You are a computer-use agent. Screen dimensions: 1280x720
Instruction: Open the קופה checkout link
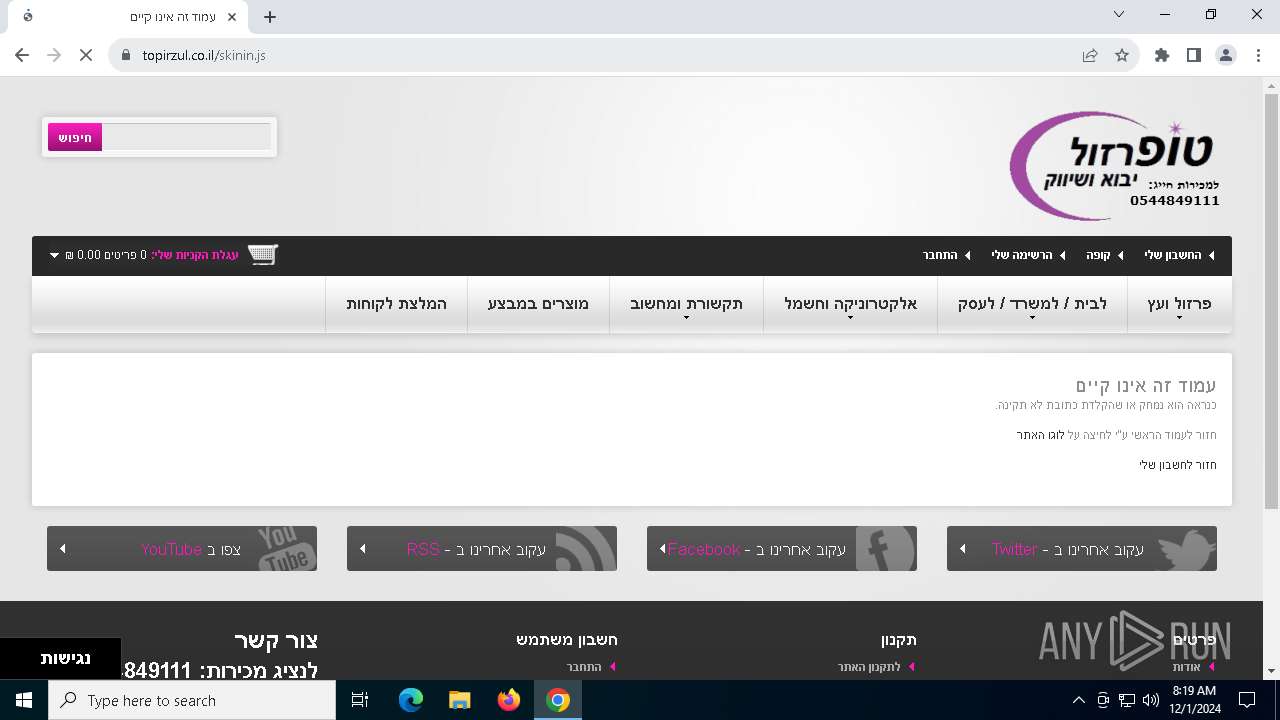click(x=1099, y=255)
